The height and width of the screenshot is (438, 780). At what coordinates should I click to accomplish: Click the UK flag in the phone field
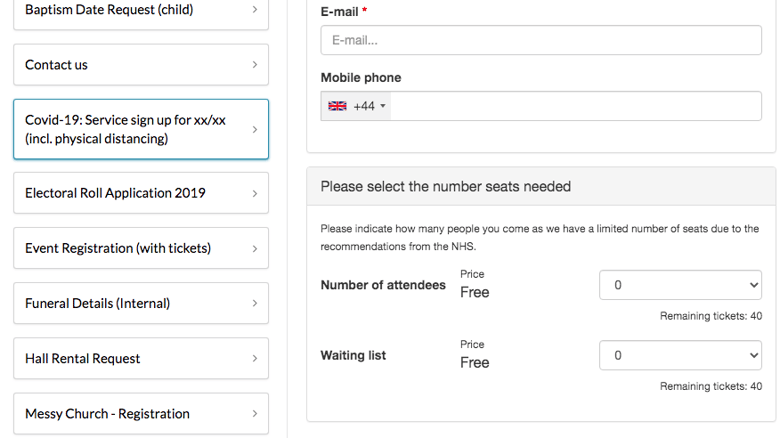(337, 106)
